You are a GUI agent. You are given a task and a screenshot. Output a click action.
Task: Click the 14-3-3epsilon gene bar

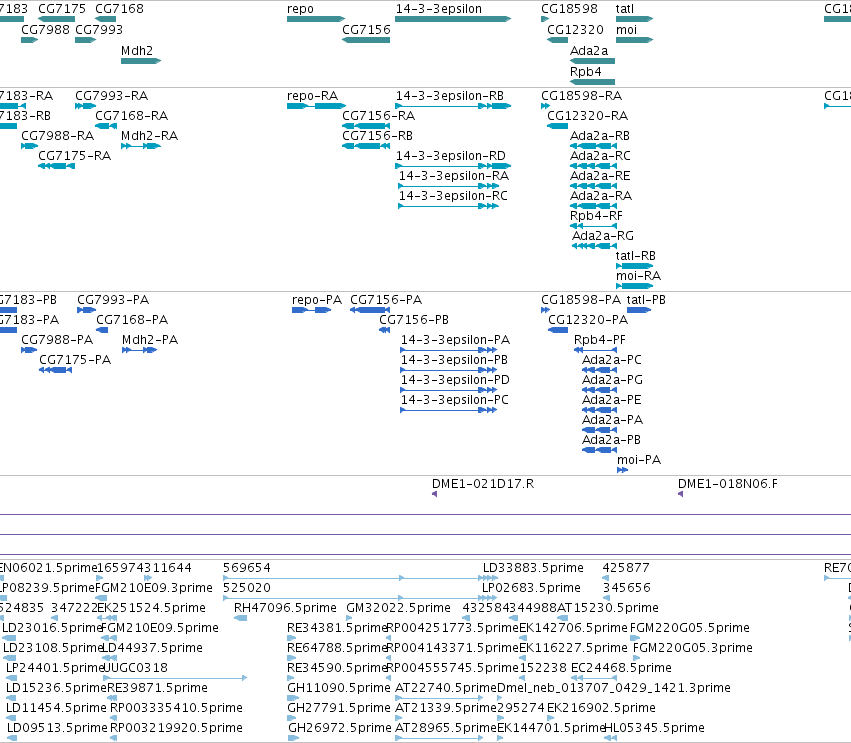click(453, 19)
